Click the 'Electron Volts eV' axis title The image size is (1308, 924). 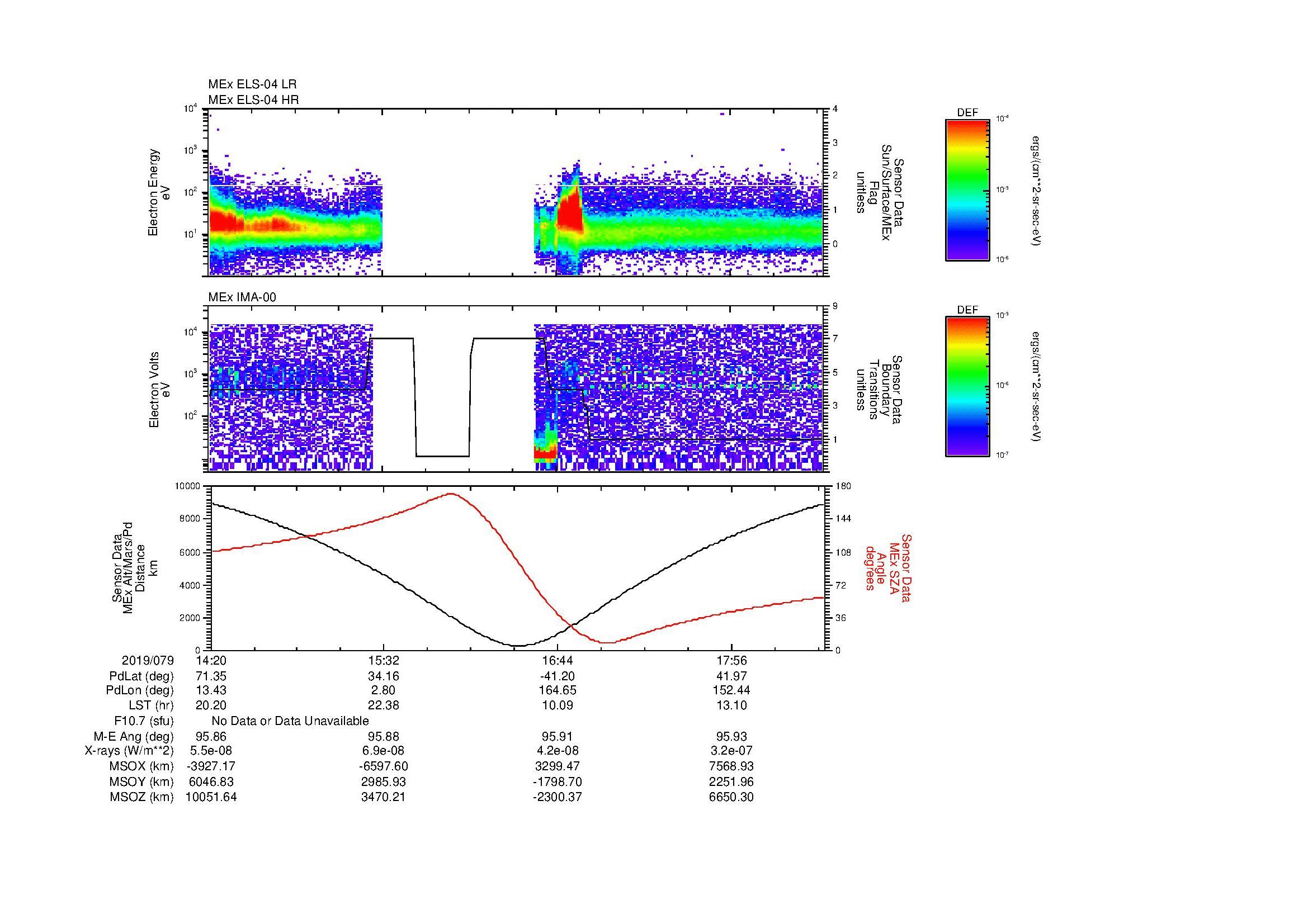pyautogui.click(x=159, y=390)
